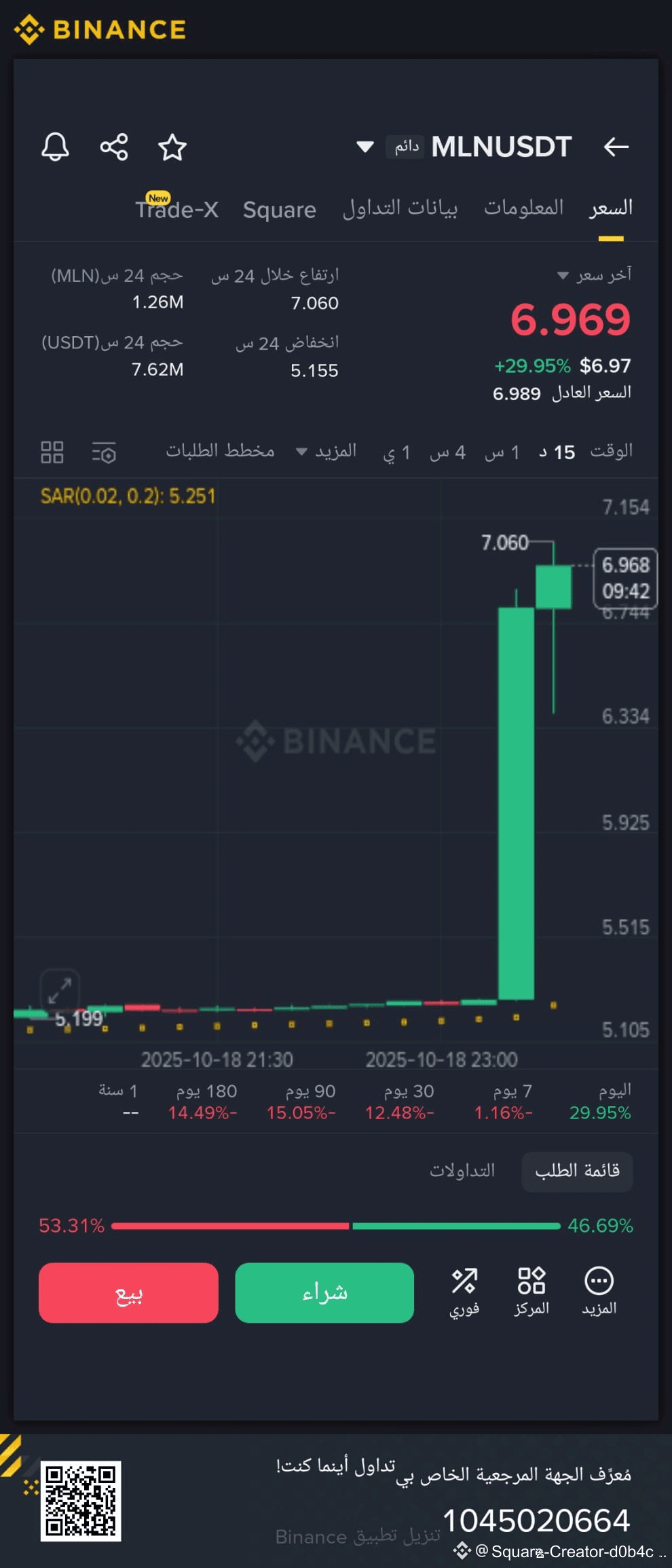Tap the large green candlestick
This screenshot has width=672, height=1568.
[516, 803]
